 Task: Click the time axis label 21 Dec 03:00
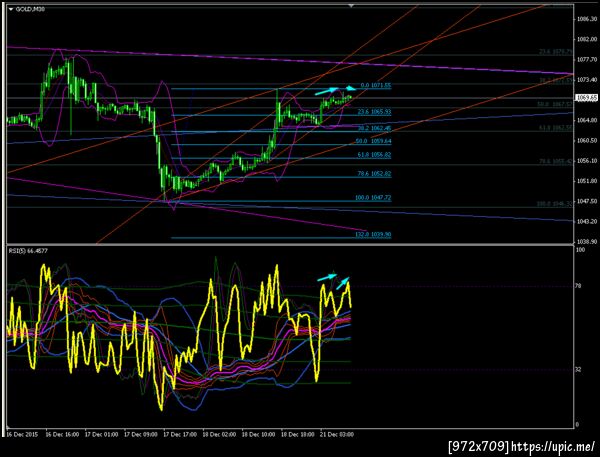click(337, 435)
